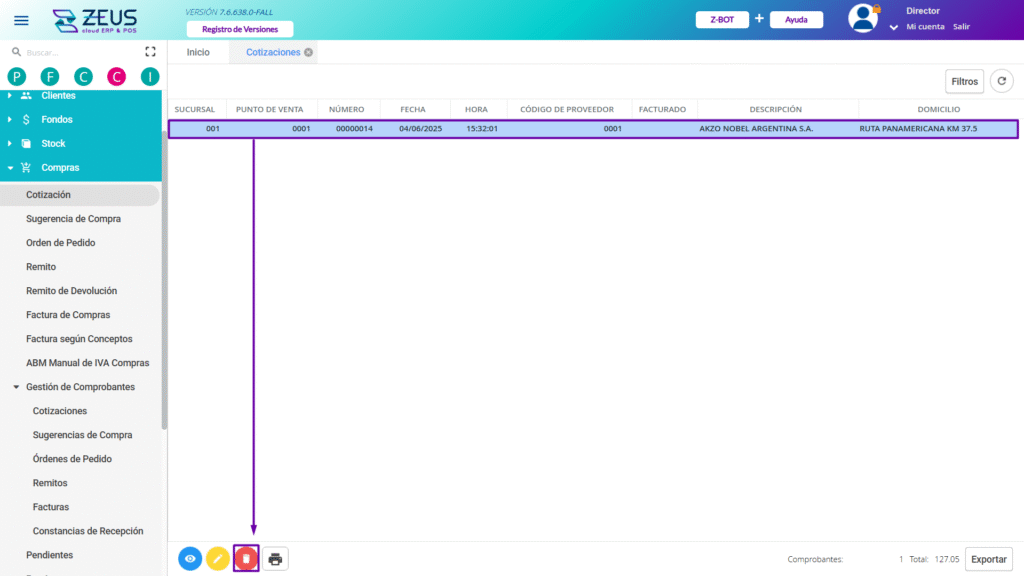1024x576 pixels.
Task: Open Orden de Pedido
Action: click(x=61, y=243)
